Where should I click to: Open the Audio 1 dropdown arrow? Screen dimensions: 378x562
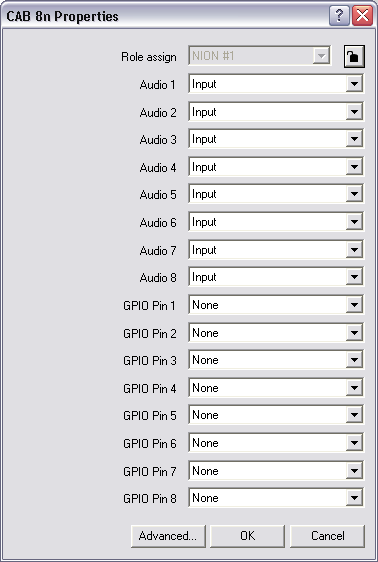pos(354,84)
